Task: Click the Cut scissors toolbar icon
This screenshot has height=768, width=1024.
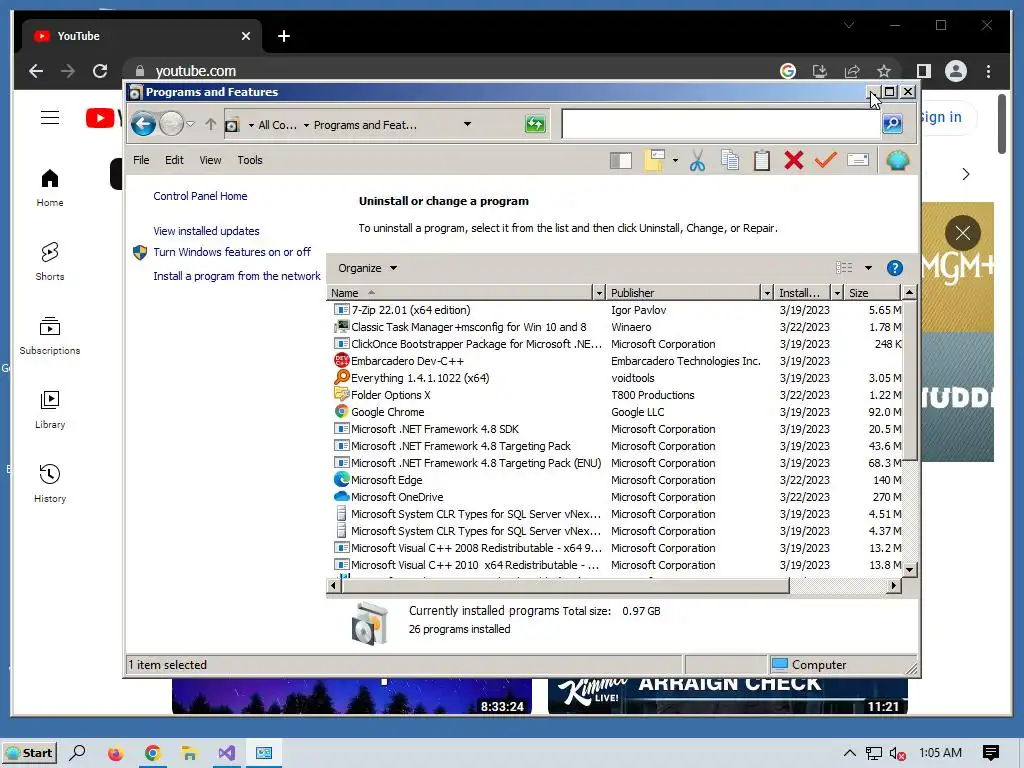Action: coord(697,161)
